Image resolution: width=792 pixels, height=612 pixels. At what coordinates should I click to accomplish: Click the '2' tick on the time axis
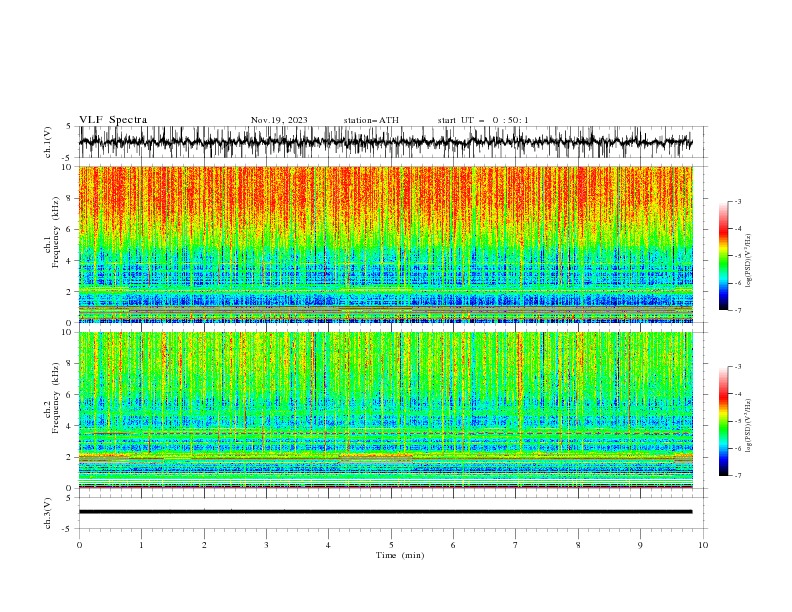click(204, 545)
